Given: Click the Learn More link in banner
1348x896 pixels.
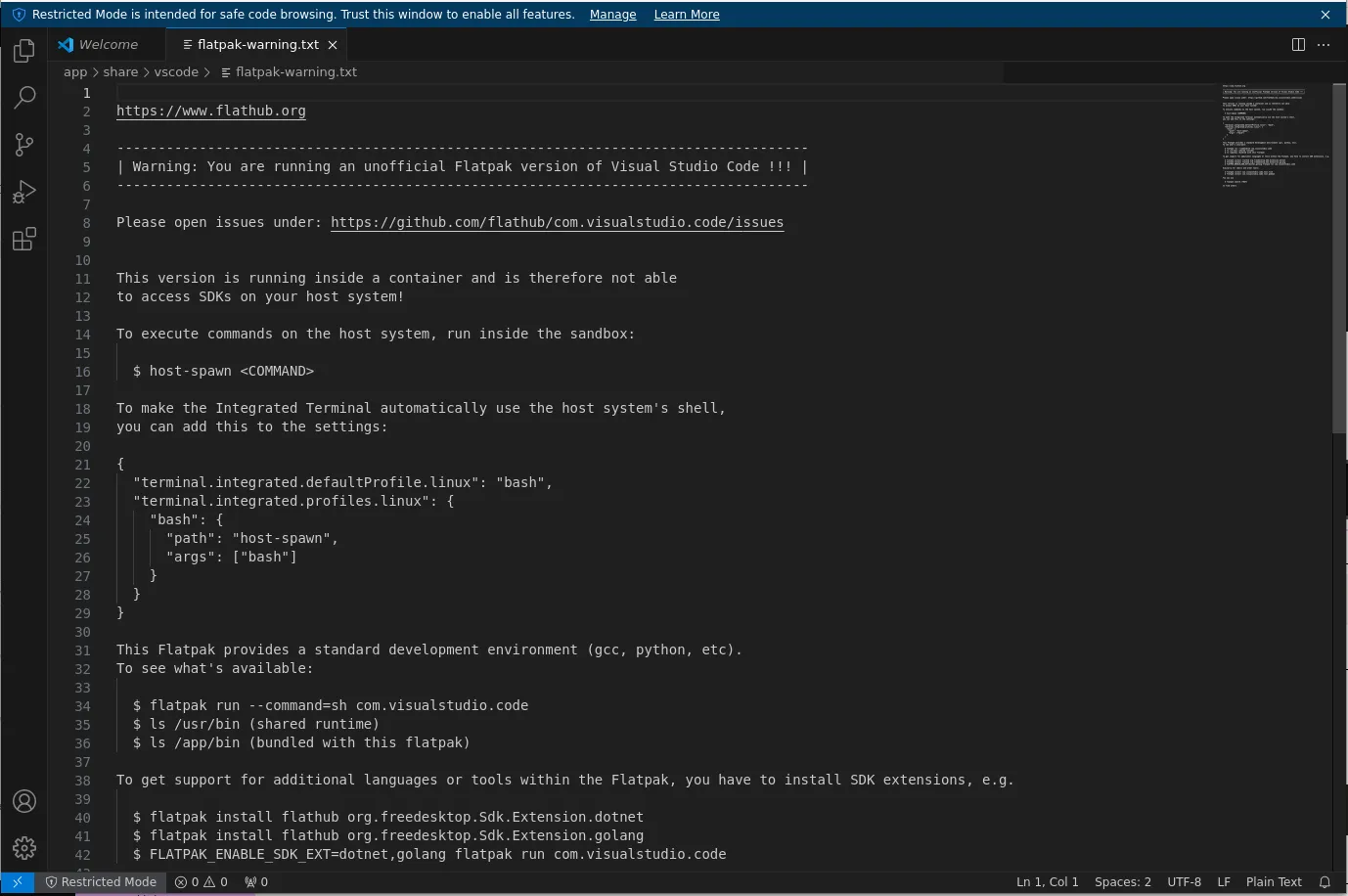Looking at the screenshot, I should click(687, 15).
